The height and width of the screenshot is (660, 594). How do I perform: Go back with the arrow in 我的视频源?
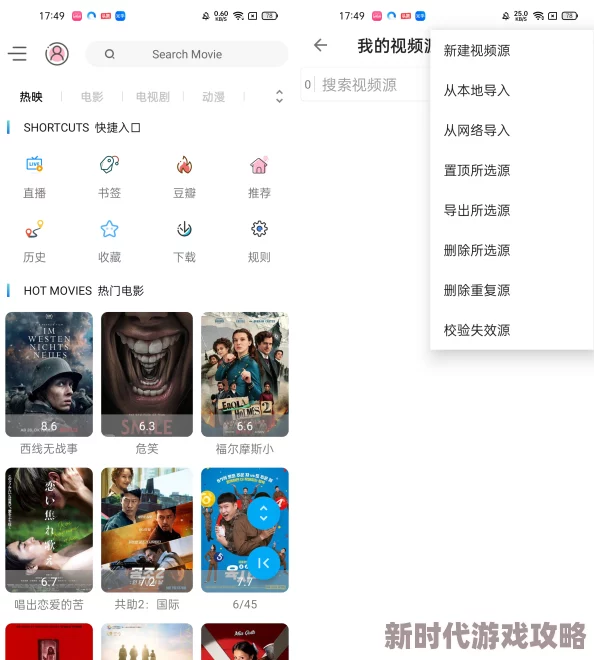320,45
